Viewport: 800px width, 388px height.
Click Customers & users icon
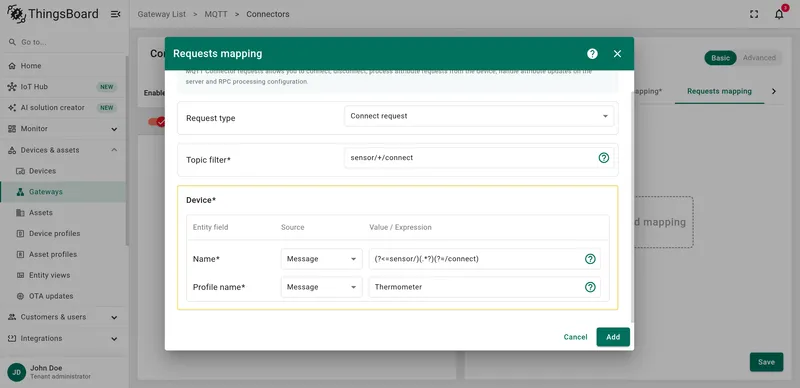coord(12,317)
